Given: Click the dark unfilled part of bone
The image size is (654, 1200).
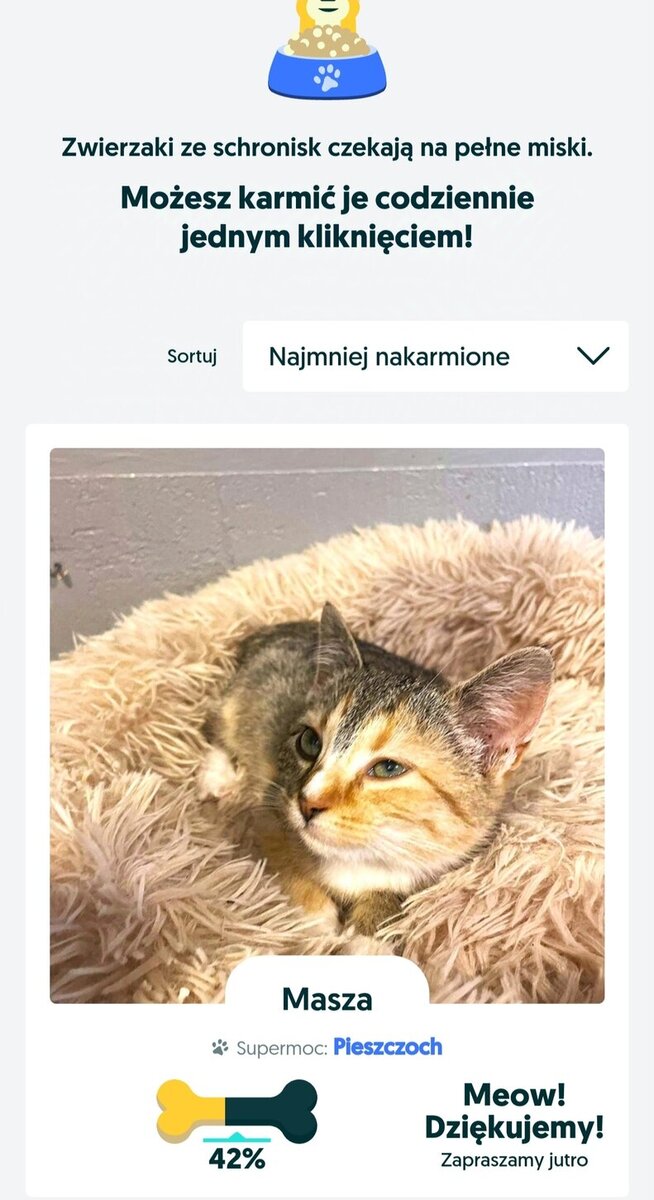Looking at the screenshot, I should (272, 1111).
